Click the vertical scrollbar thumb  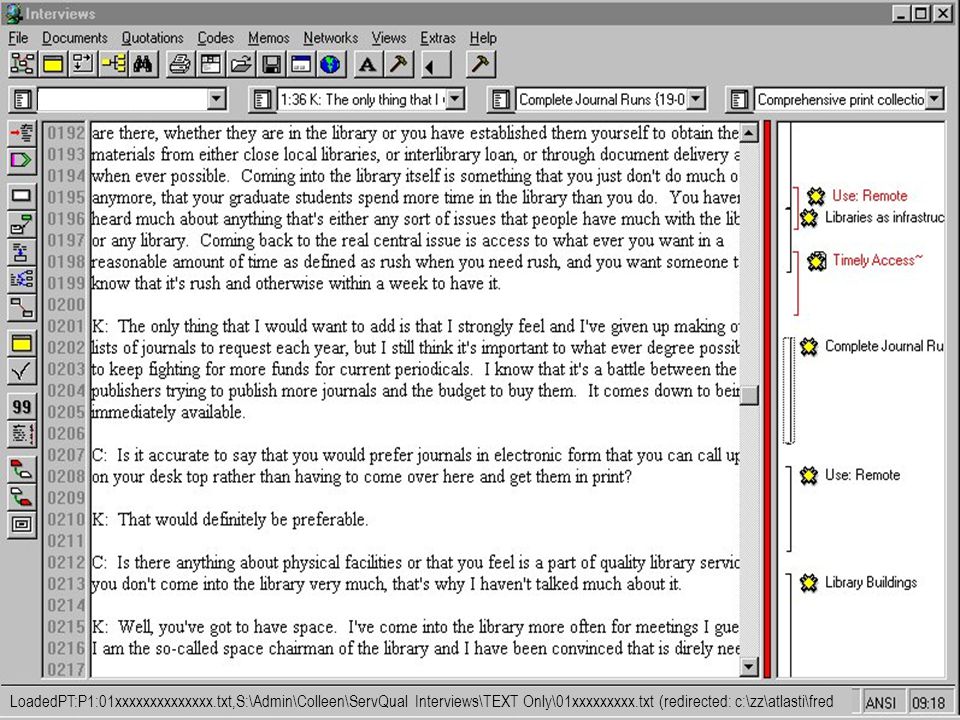point(749,396)
